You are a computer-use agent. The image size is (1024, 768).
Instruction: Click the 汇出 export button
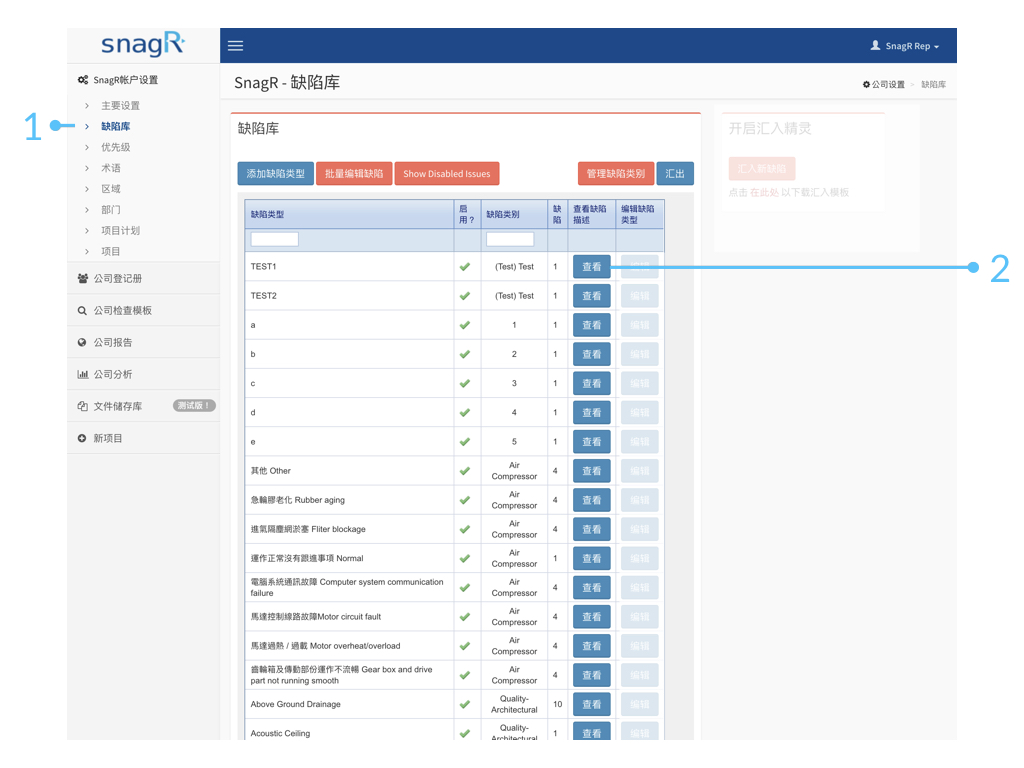click(675, 174)
